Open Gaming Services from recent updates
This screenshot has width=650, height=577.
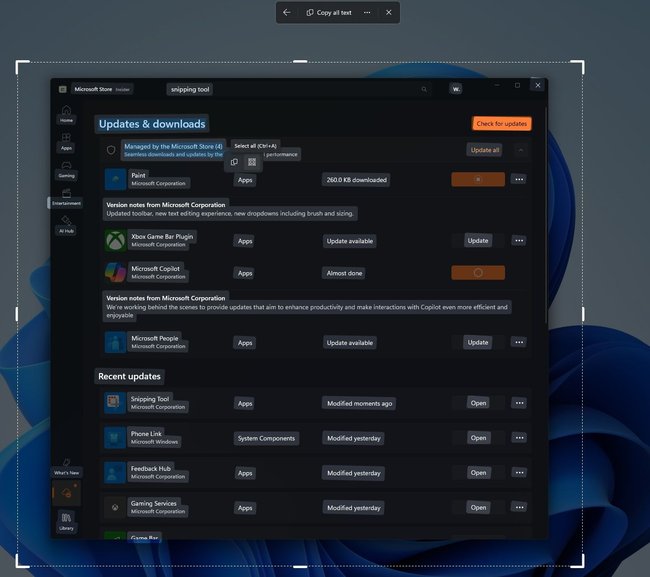[x=478, y=507]
